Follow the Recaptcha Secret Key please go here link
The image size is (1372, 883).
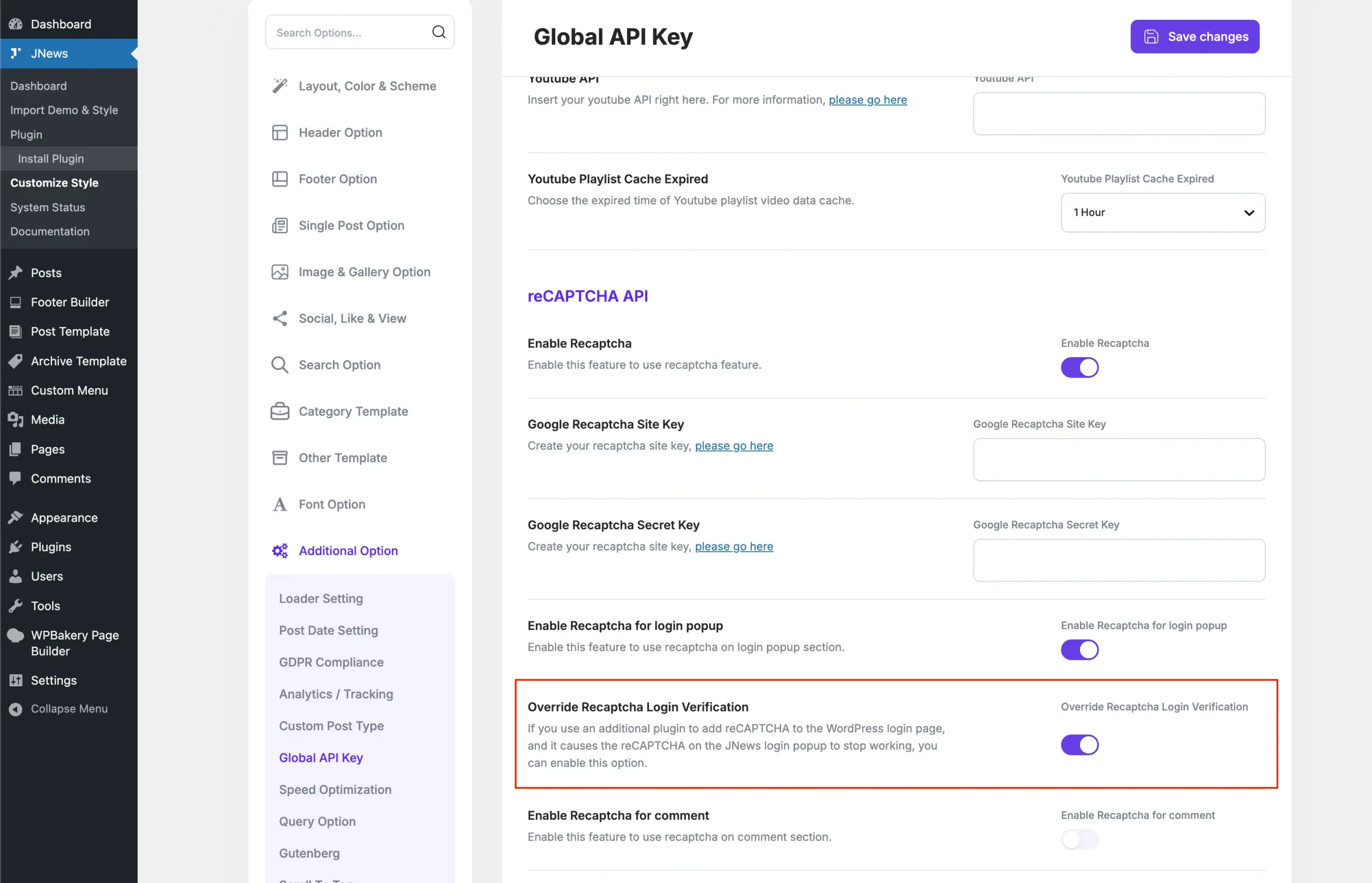(734, 546)
